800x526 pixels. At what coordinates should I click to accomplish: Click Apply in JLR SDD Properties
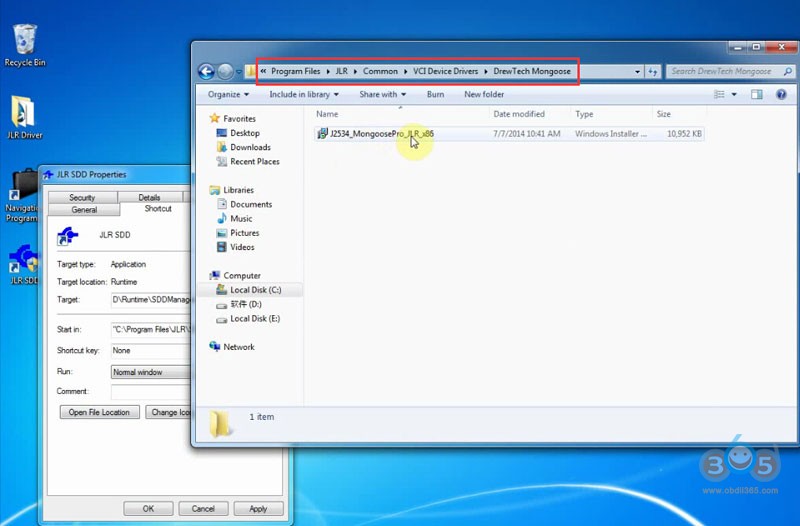point(258,509)
